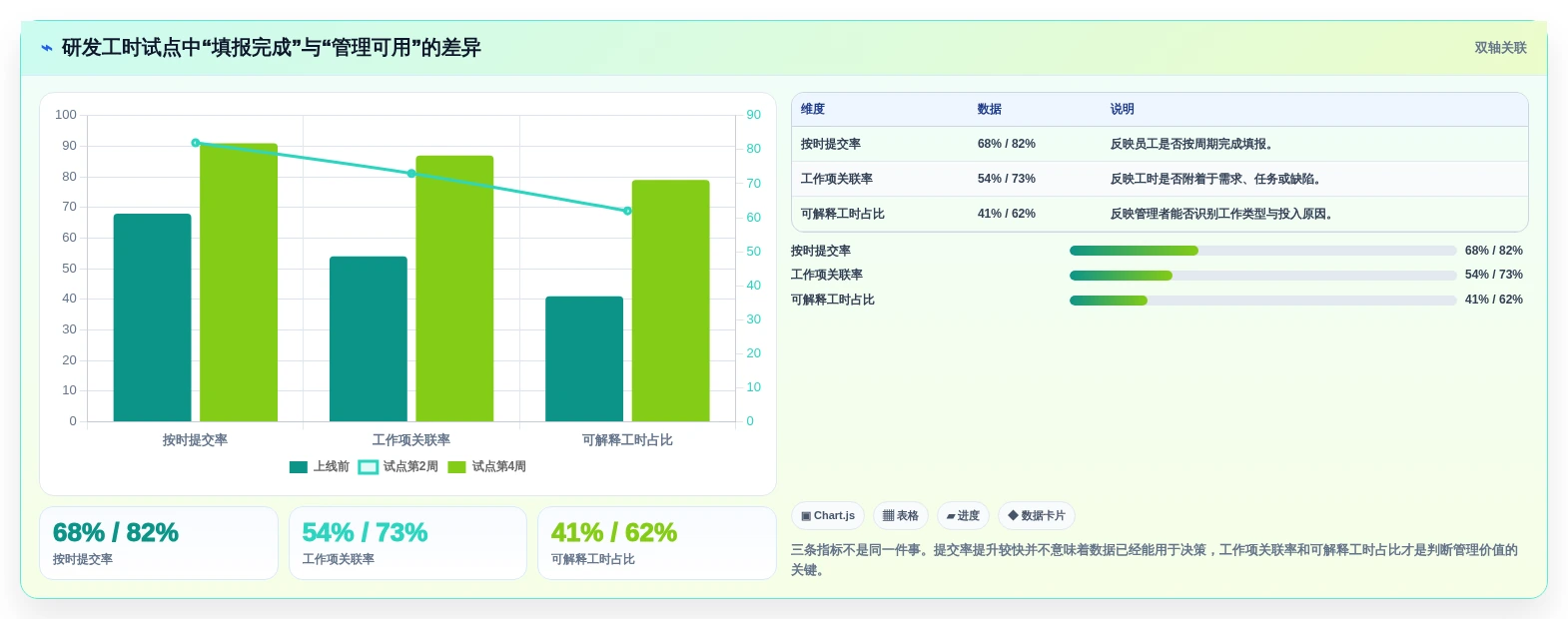Click the line point above 按时提交率
The image size is (1568, 619).
point(196,143)
